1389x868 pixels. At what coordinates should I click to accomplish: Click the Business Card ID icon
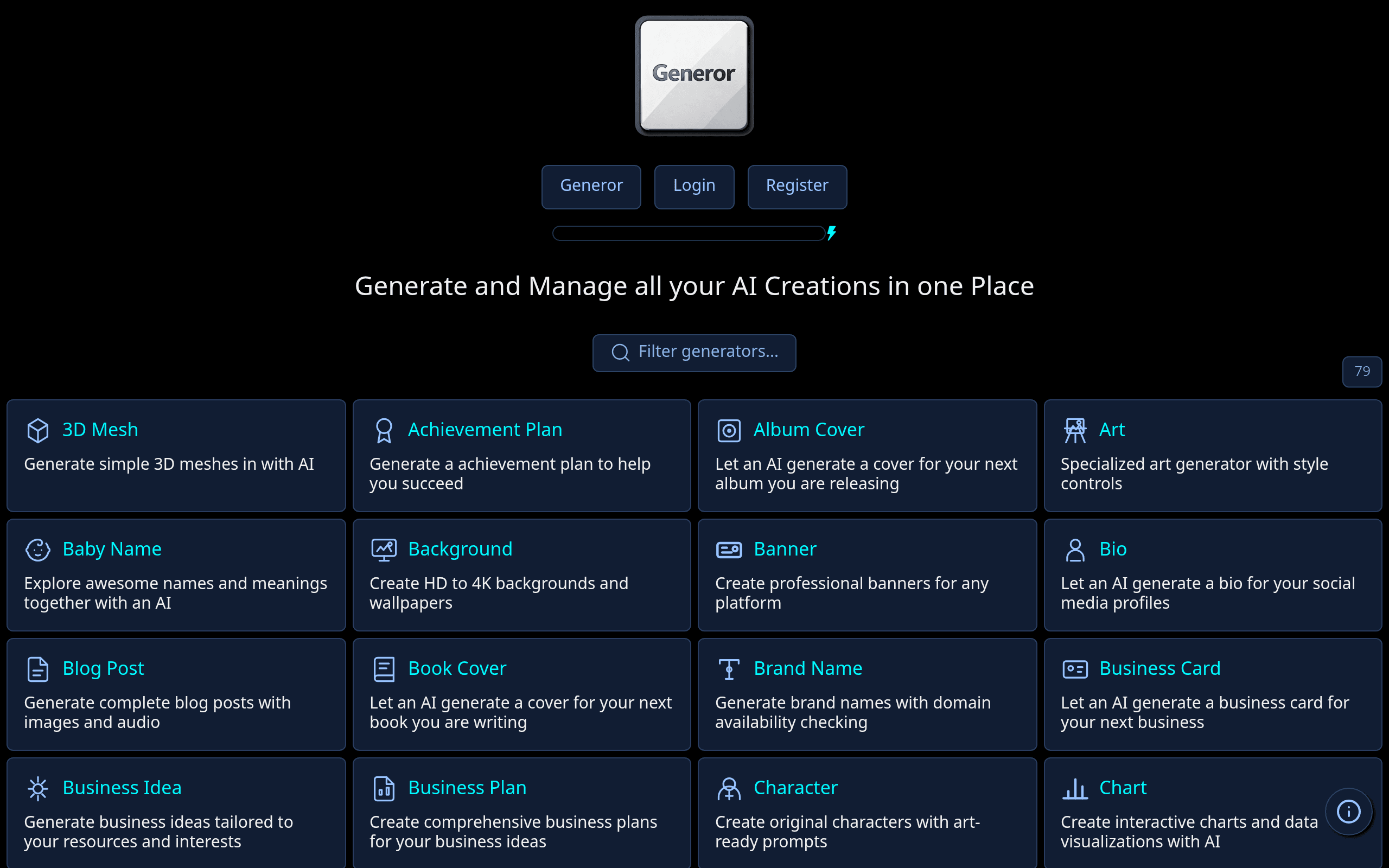click(x=1074, y=669)
